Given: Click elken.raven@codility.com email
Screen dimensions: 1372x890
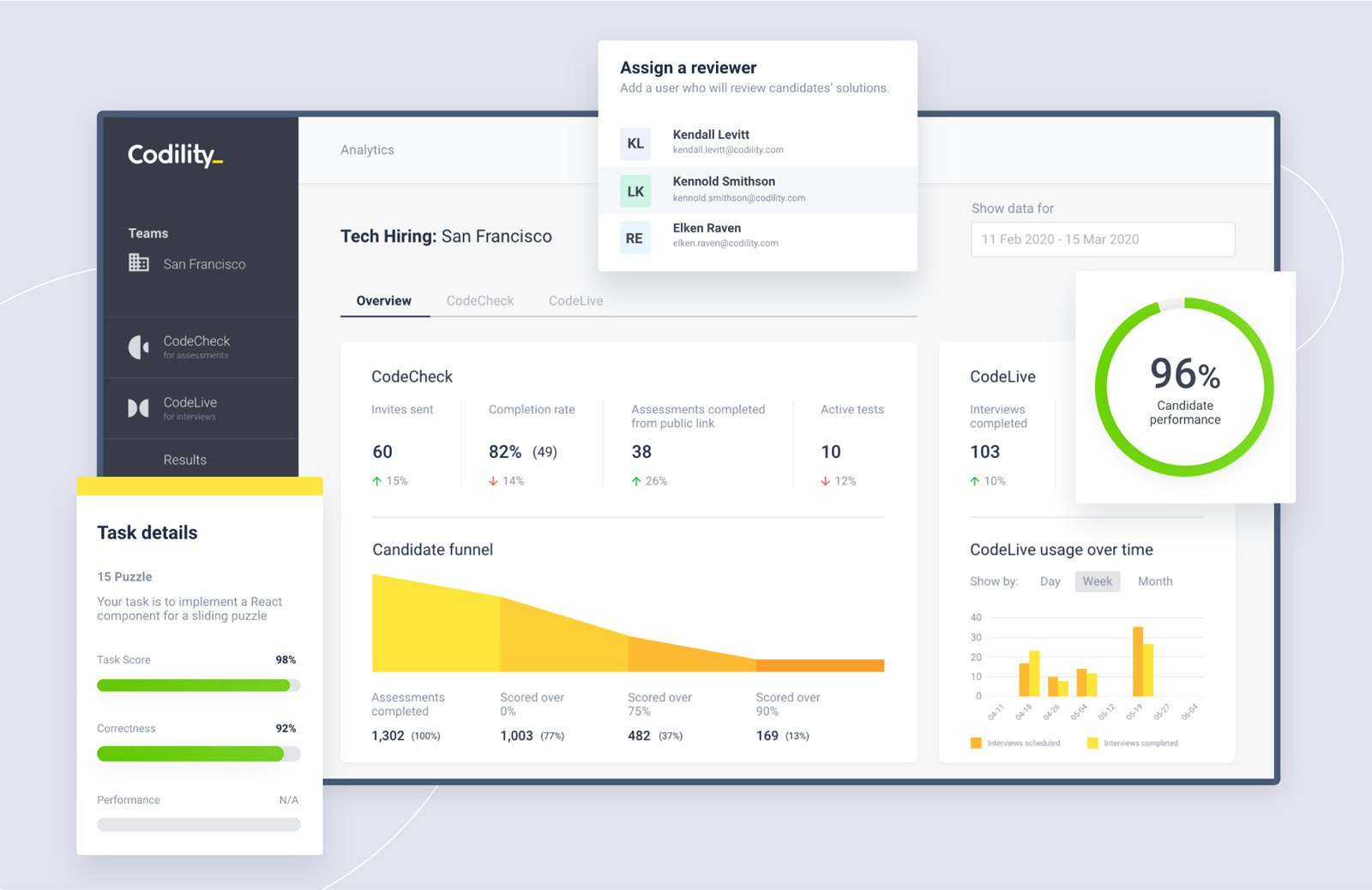Looking at the screenshot, I should tap(725, 244).
